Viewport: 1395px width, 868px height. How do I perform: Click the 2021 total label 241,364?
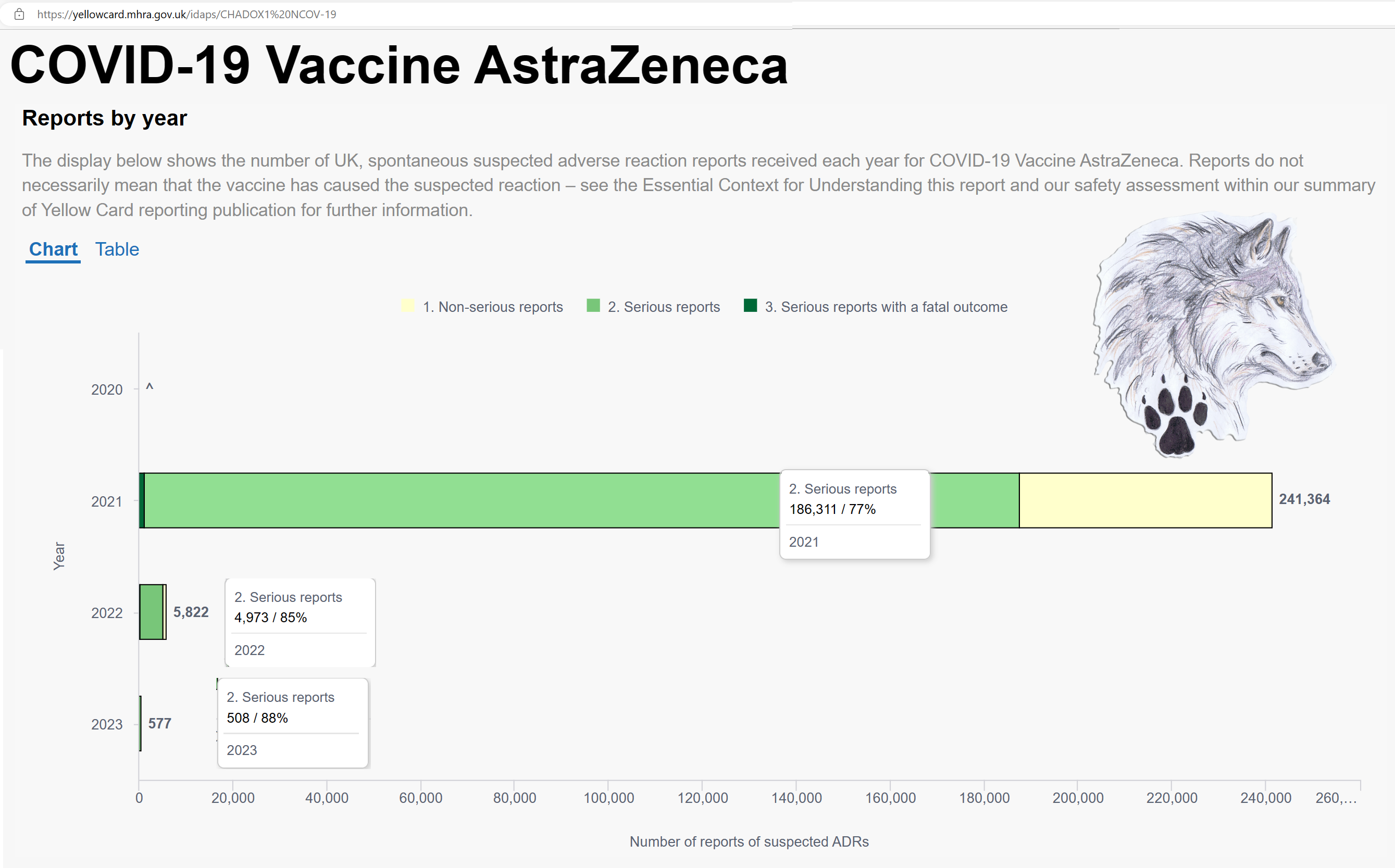pyautogui.click(x=1304, y=499)
